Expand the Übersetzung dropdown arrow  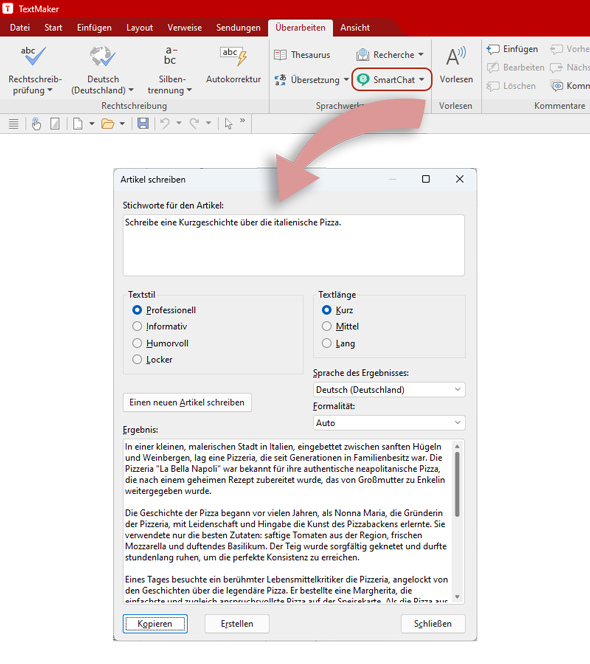coord(346,80)
